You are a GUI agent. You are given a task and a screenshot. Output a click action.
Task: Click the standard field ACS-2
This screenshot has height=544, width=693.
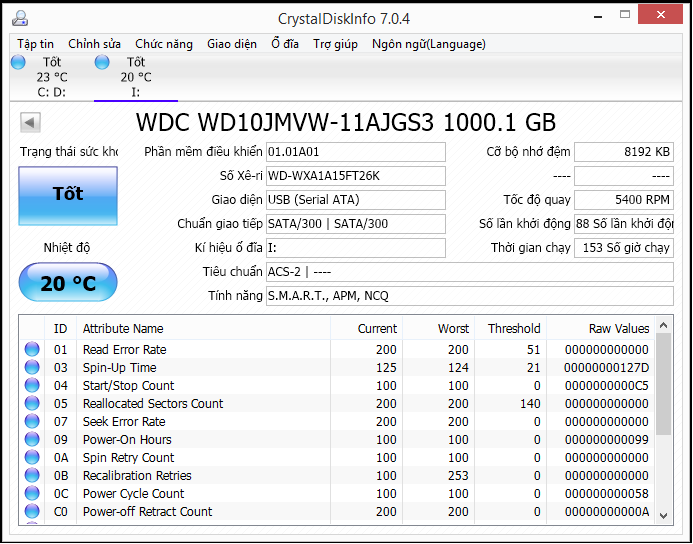click(470, 272)
